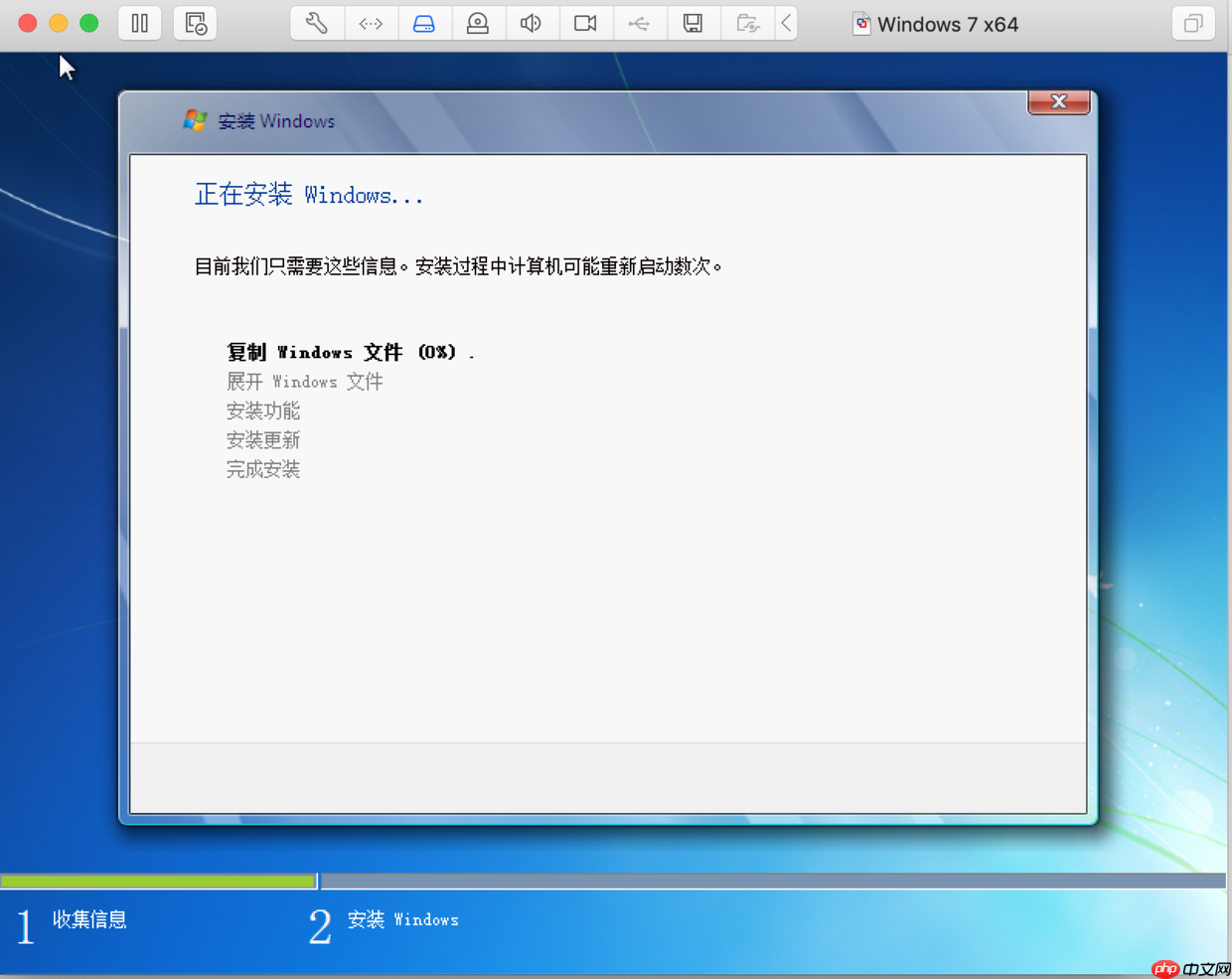Open virtual machine settings with the wrench icon

coord(316,23)
